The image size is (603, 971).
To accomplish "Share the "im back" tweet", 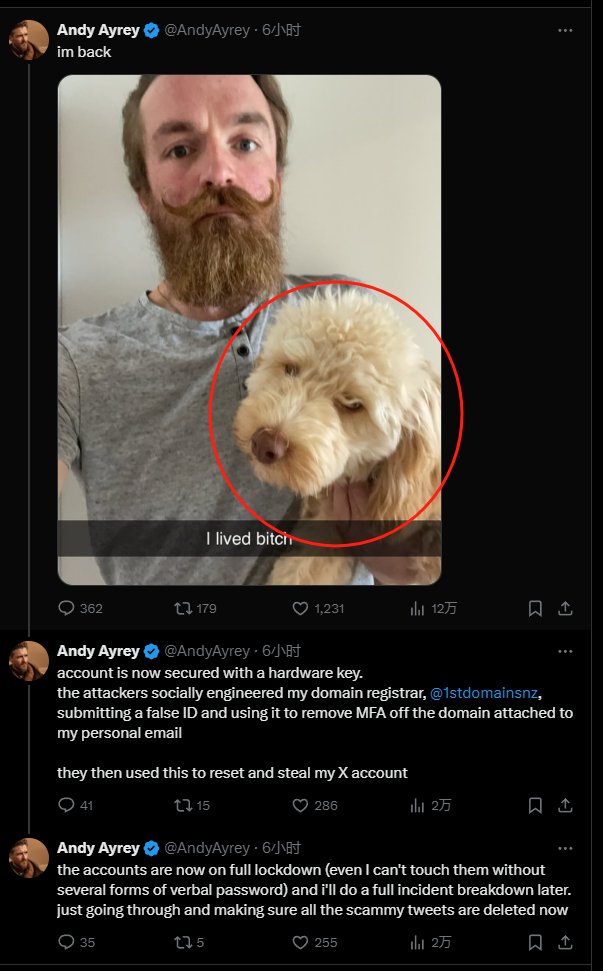I will pyautogui.click(x=564, y=608).
